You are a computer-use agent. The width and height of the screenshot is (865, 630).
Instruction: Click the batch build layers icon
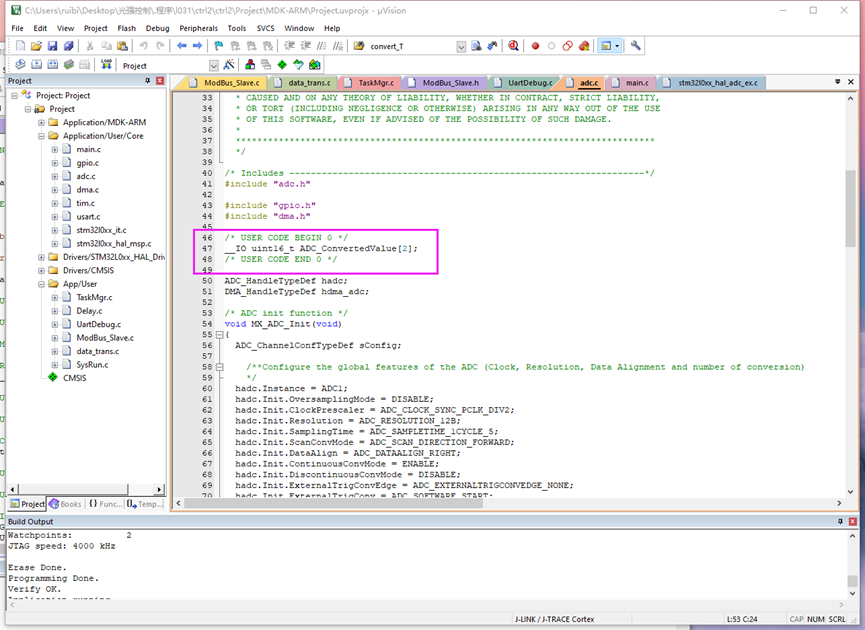tap(68, 65)
